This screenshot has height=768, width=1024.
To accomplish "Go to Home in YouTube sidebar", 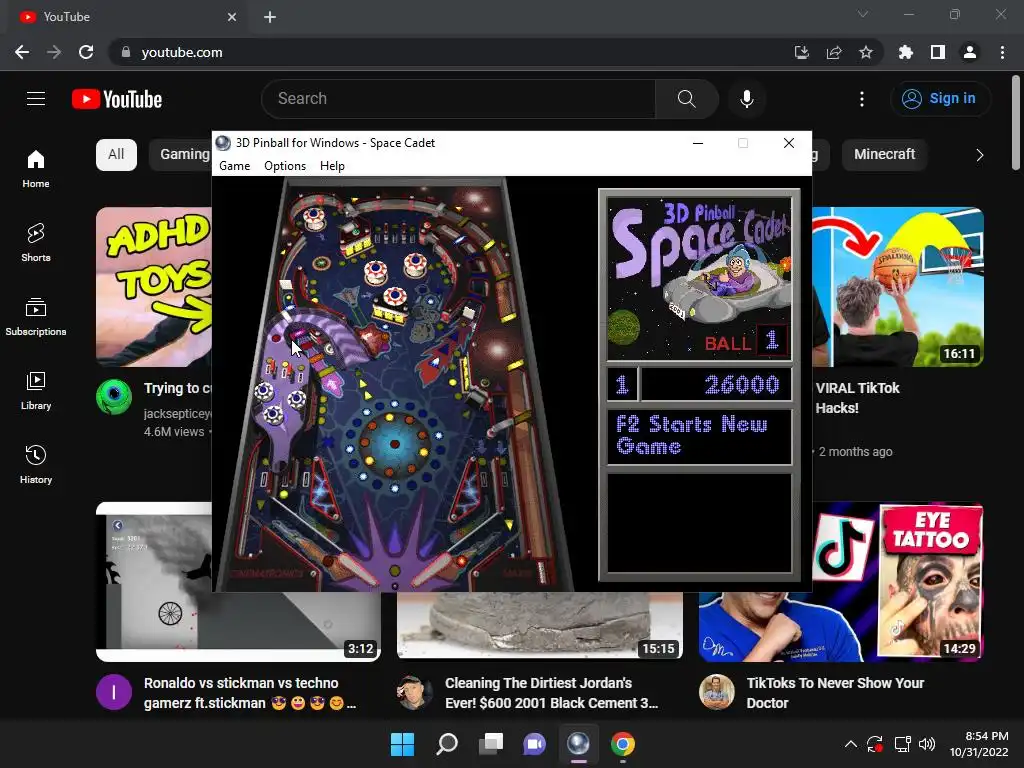I will point(36,168).
